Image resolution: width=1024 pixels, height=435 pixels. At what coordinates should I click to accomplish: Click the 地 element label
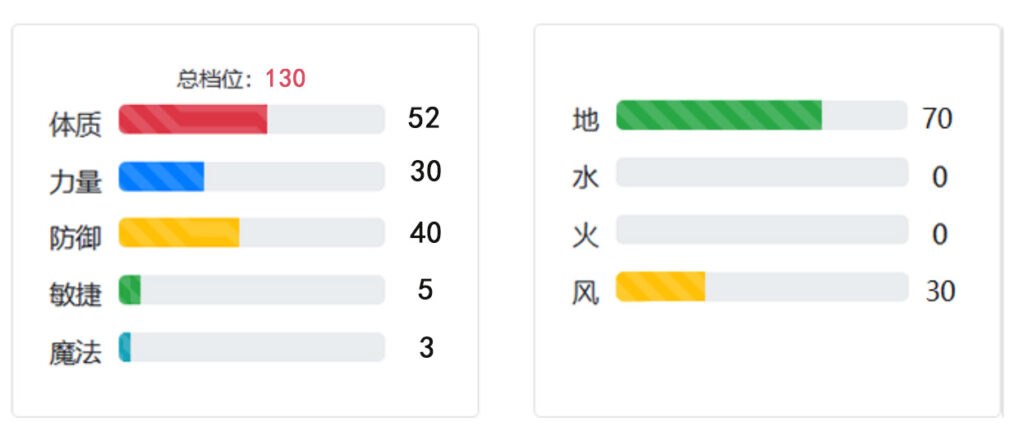pyautogui.click(x=585, y=121)
